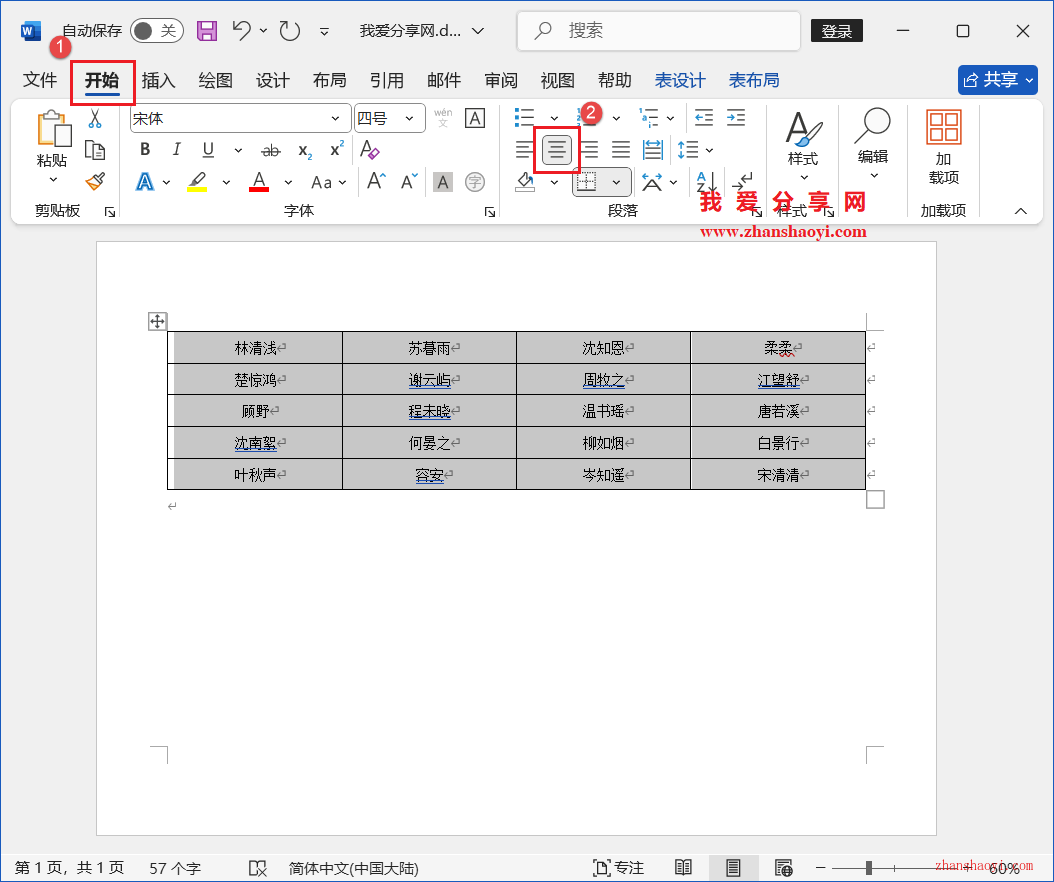This screenshot has height=882, width=1054.
Task: Switch to the 表设计 tab
Action: 680,80
